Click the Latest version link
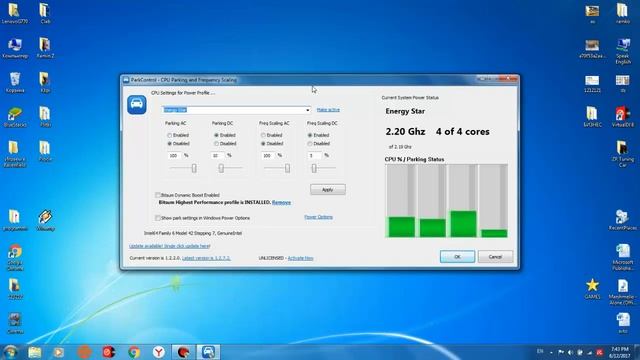 [x=206, y=258]
